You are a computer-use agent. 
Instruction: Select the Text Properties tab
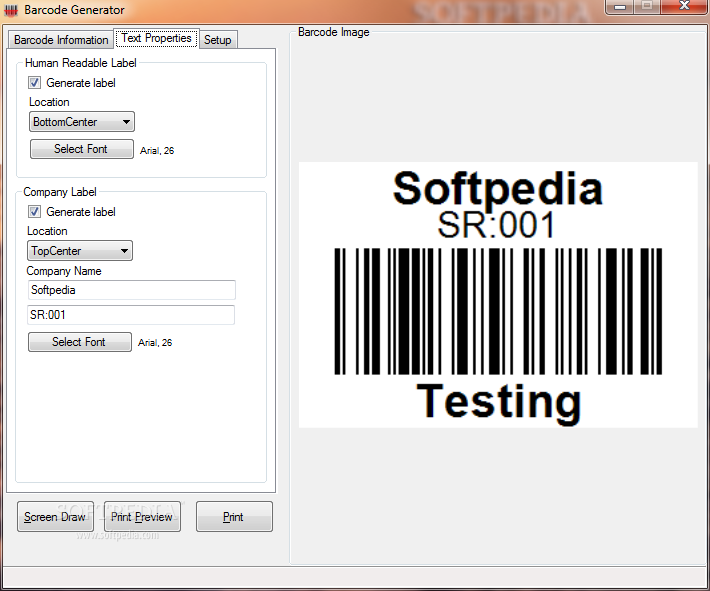156,38
